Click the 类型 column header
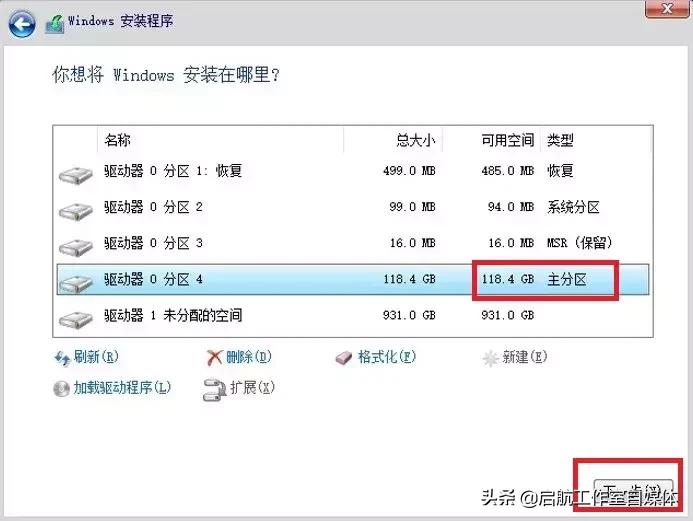The image size is (693, 521). pyautogui.click(x=560, y=141)
